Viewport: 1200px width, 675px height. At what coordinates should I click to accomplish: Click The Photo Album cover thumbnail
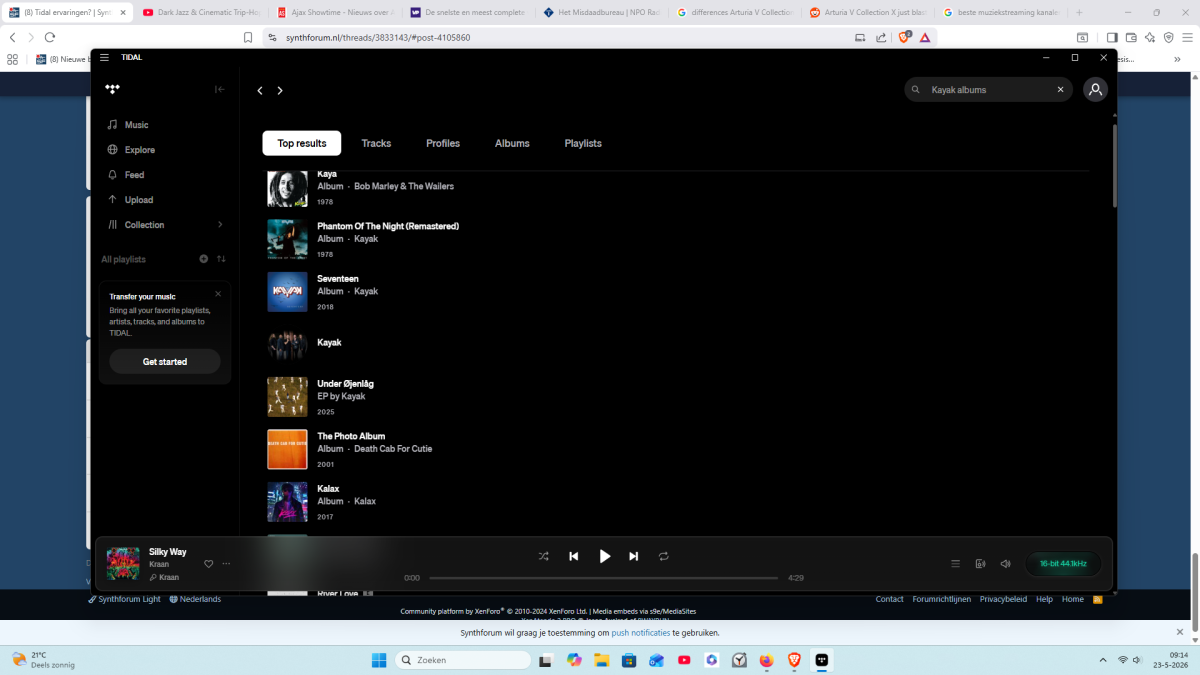tap(287, 449)
